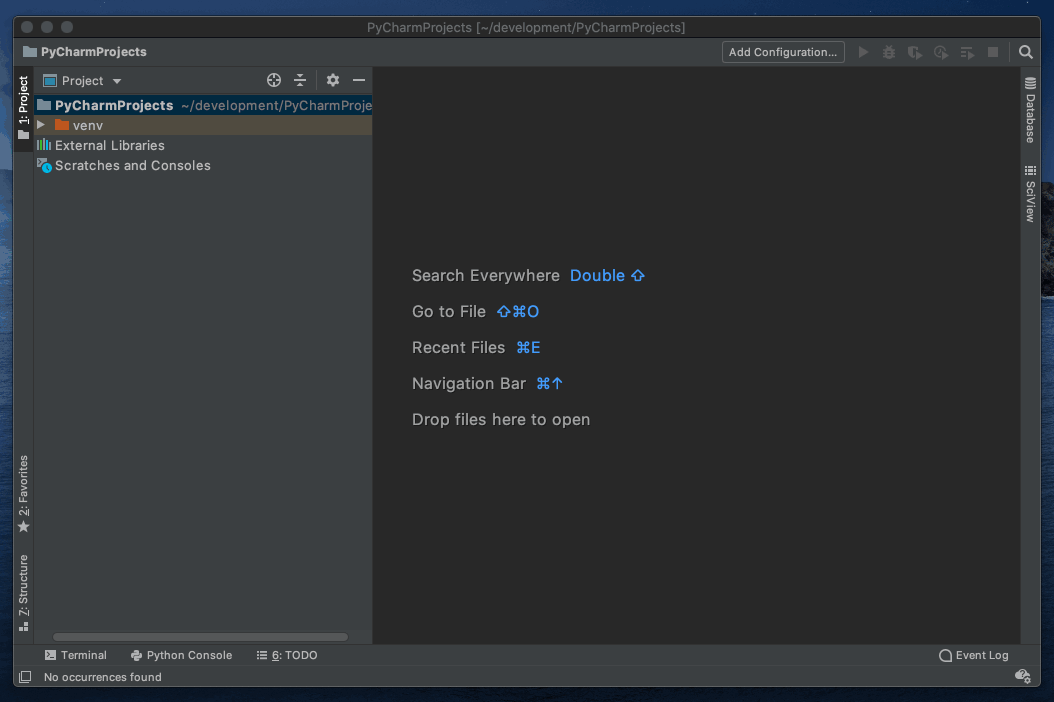Click the 'Search Everywhere' hint text
This screenshot has height=702, width=1054.
(485, 276)
